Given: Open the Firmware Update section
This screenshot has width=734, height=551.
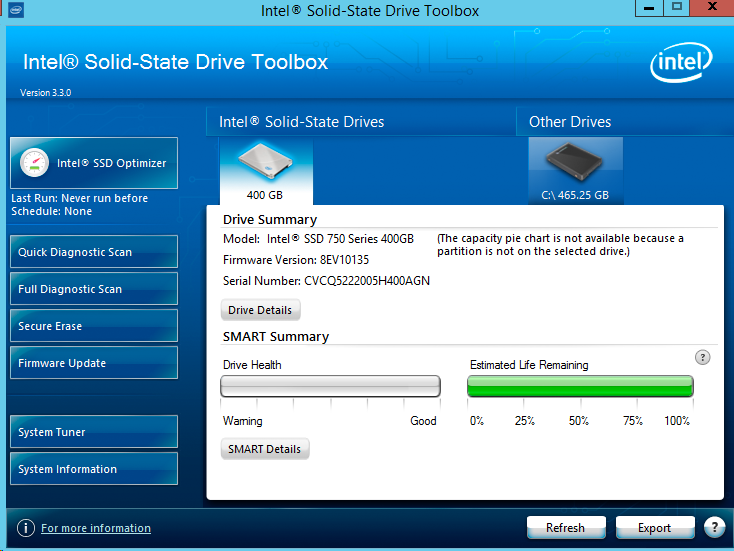Looking at the screenshot, I should coord(93,363).
